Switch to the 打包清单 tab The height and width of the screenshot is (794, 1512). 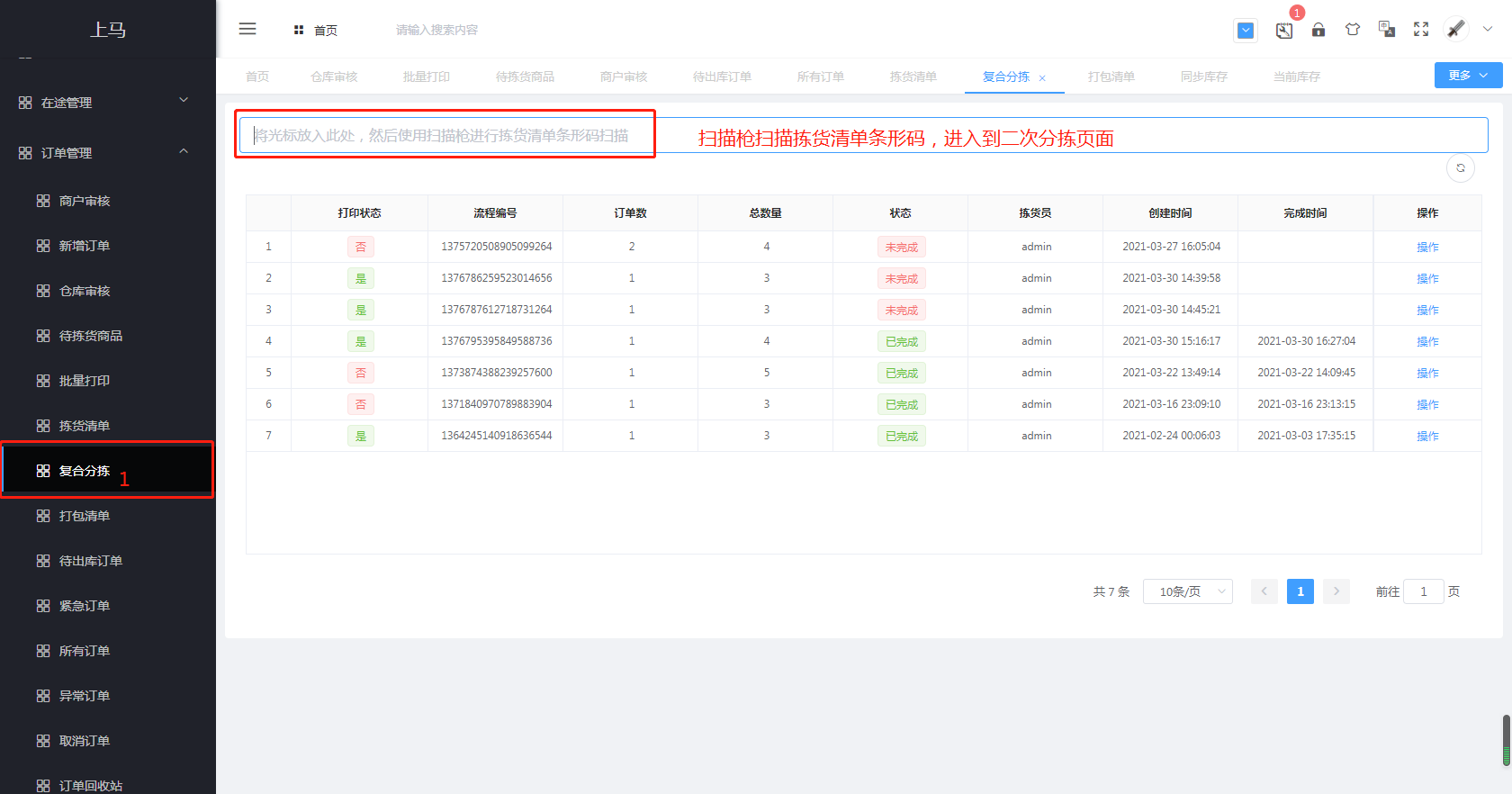click(x=1111, y=77)
